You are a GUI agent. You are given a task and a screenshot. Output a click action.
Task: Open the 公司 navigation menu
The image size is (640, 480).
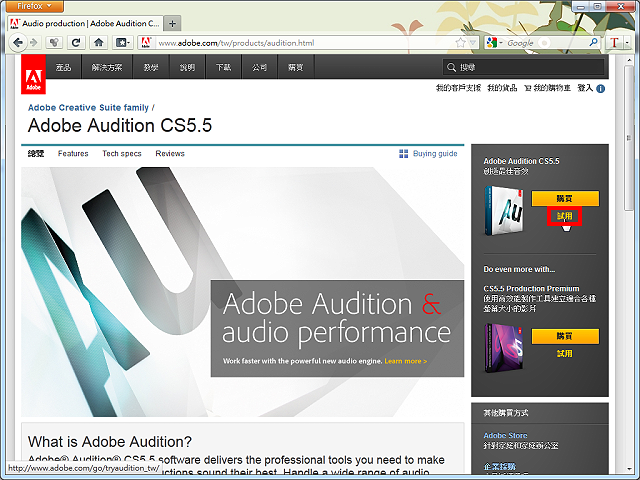259,67
